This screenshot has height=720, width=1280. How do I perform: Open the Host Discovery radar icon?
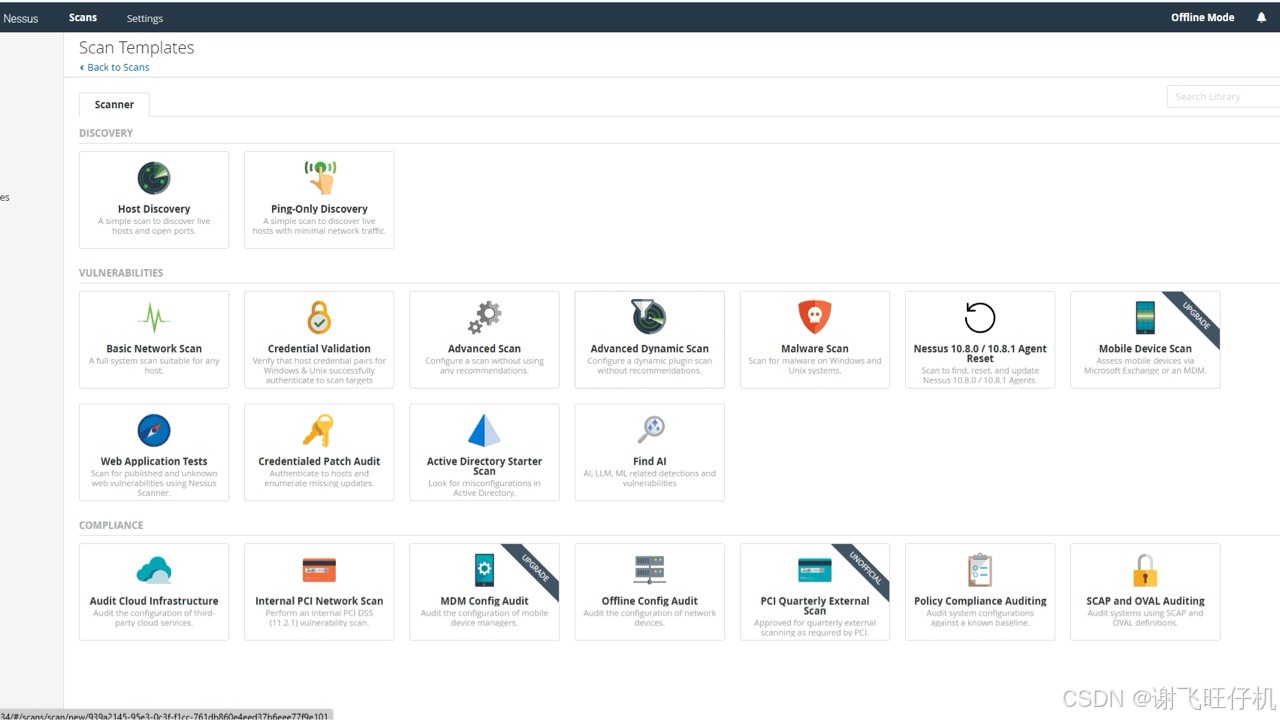(x=154, y=179)
